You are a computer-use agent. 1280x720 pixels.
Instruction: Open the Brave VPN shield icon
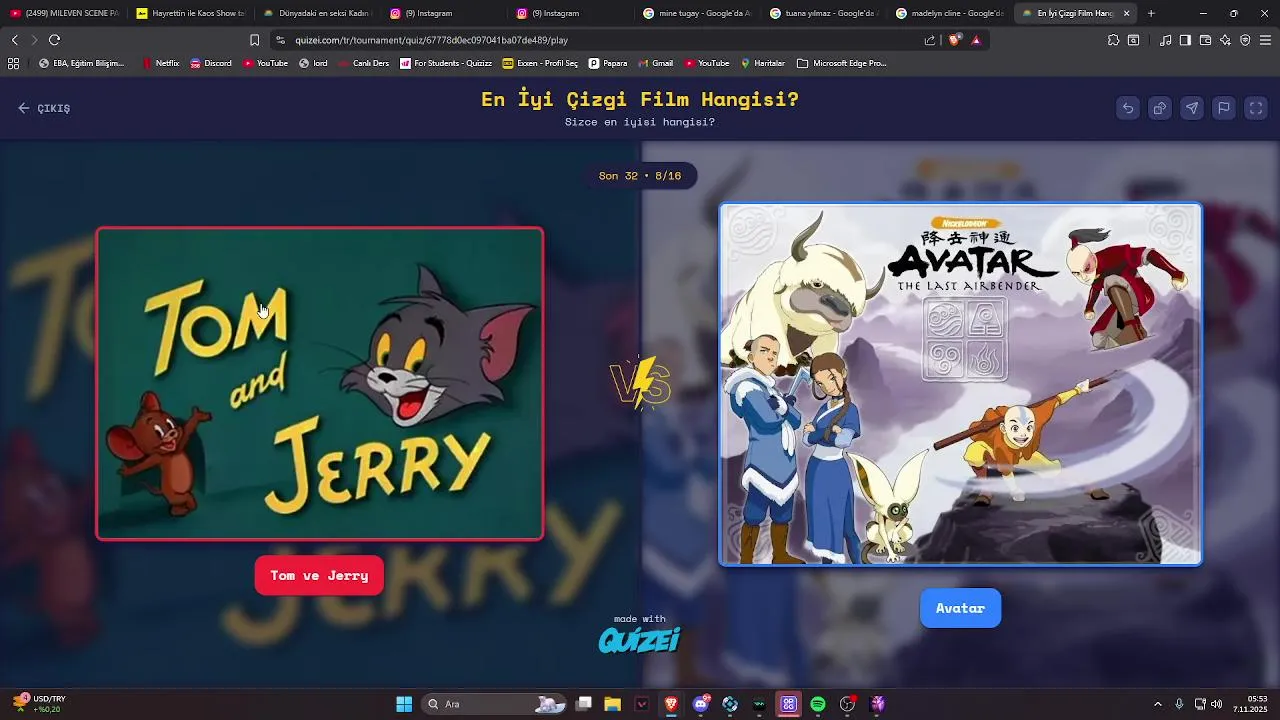point(1245,40)
